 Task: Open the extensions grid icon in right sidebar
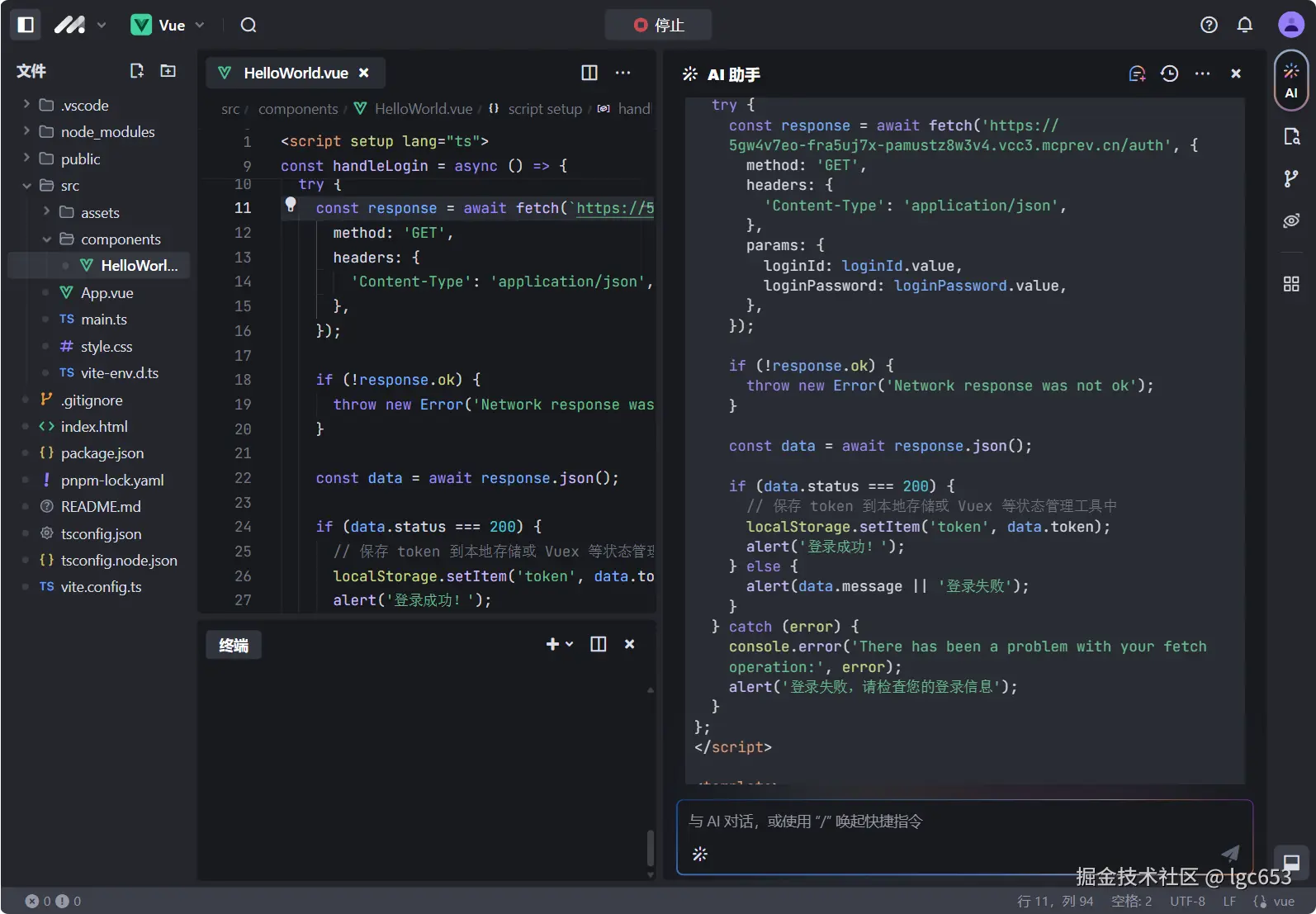coord(1291,284)
